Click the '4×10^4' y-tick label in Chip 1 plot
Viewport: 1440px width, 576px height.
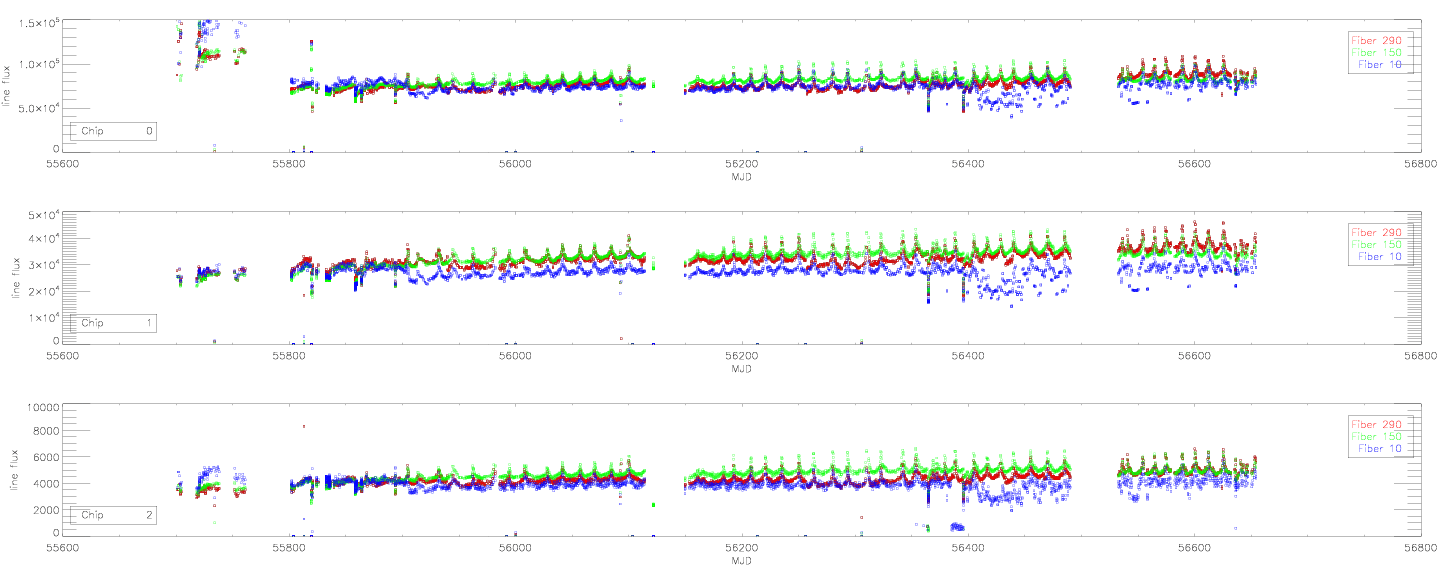point(42,240)
